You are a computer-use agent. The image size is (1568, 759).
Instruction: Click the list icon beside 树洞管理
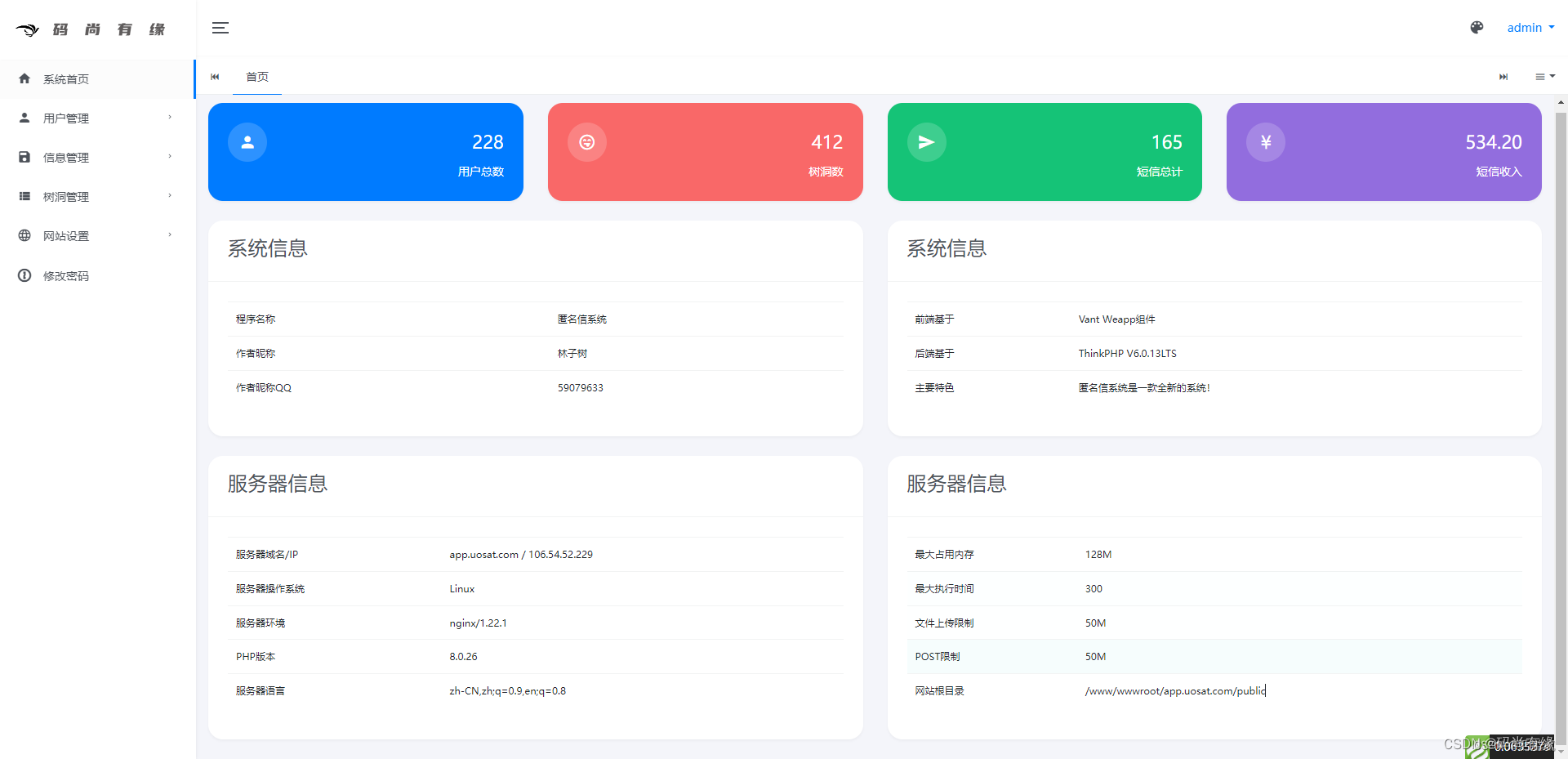click(x=24, y=196)
